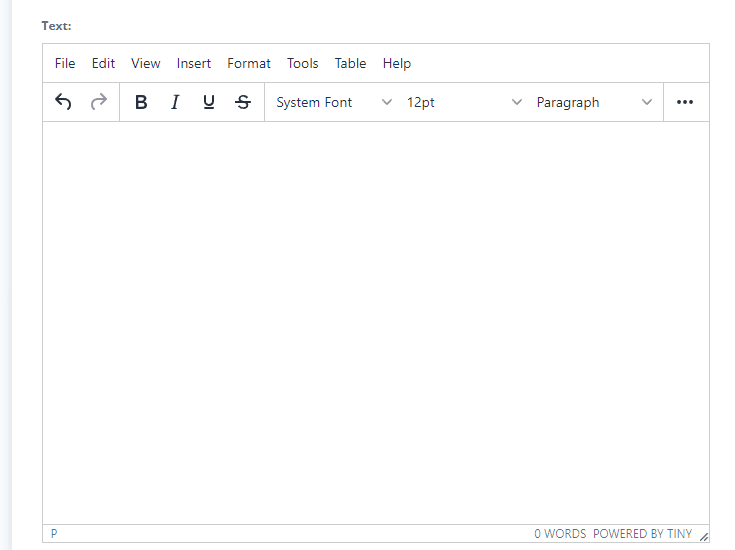Open the Help menu
This screenshot has width=735, height=550.
[397, 63]
